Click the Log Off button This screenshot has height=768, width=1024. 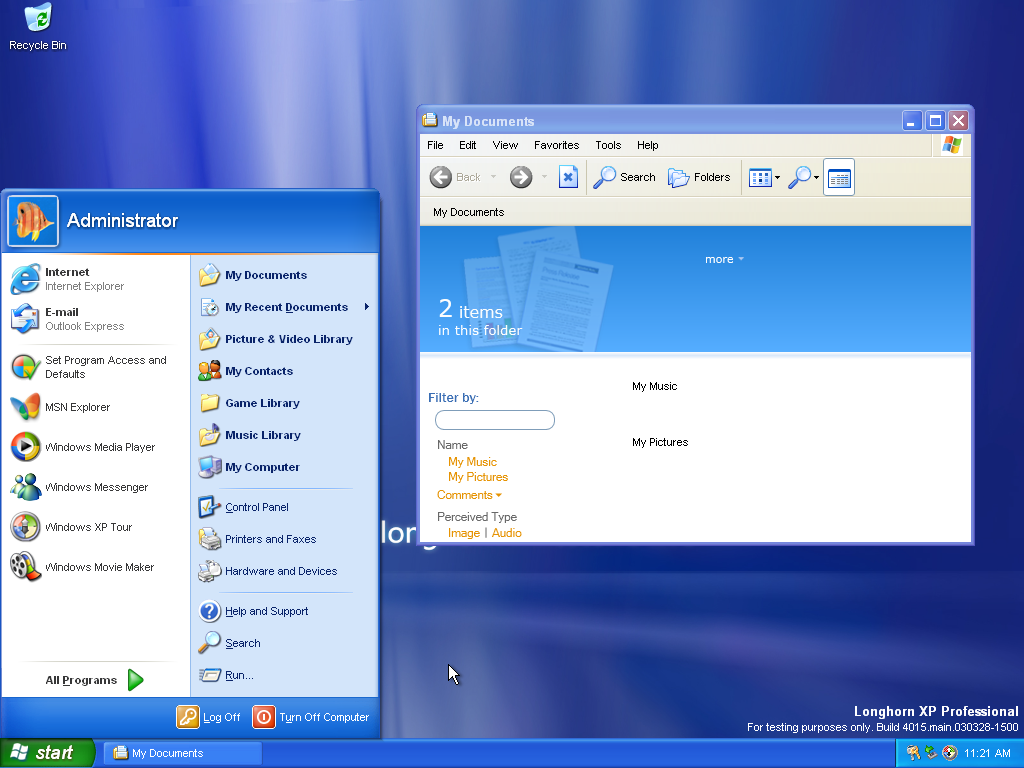coord(209,717)
